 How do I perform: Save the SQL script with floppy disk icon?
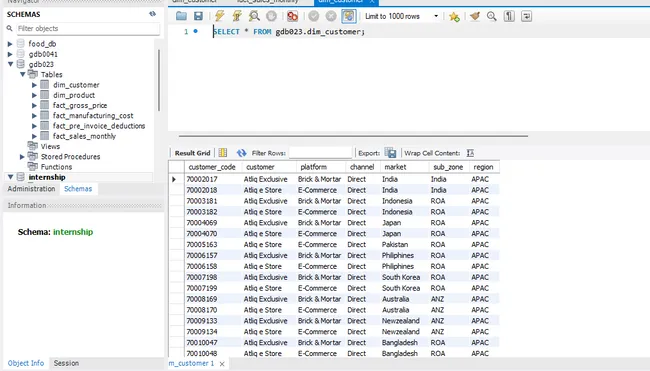click(x=198, y=16)
